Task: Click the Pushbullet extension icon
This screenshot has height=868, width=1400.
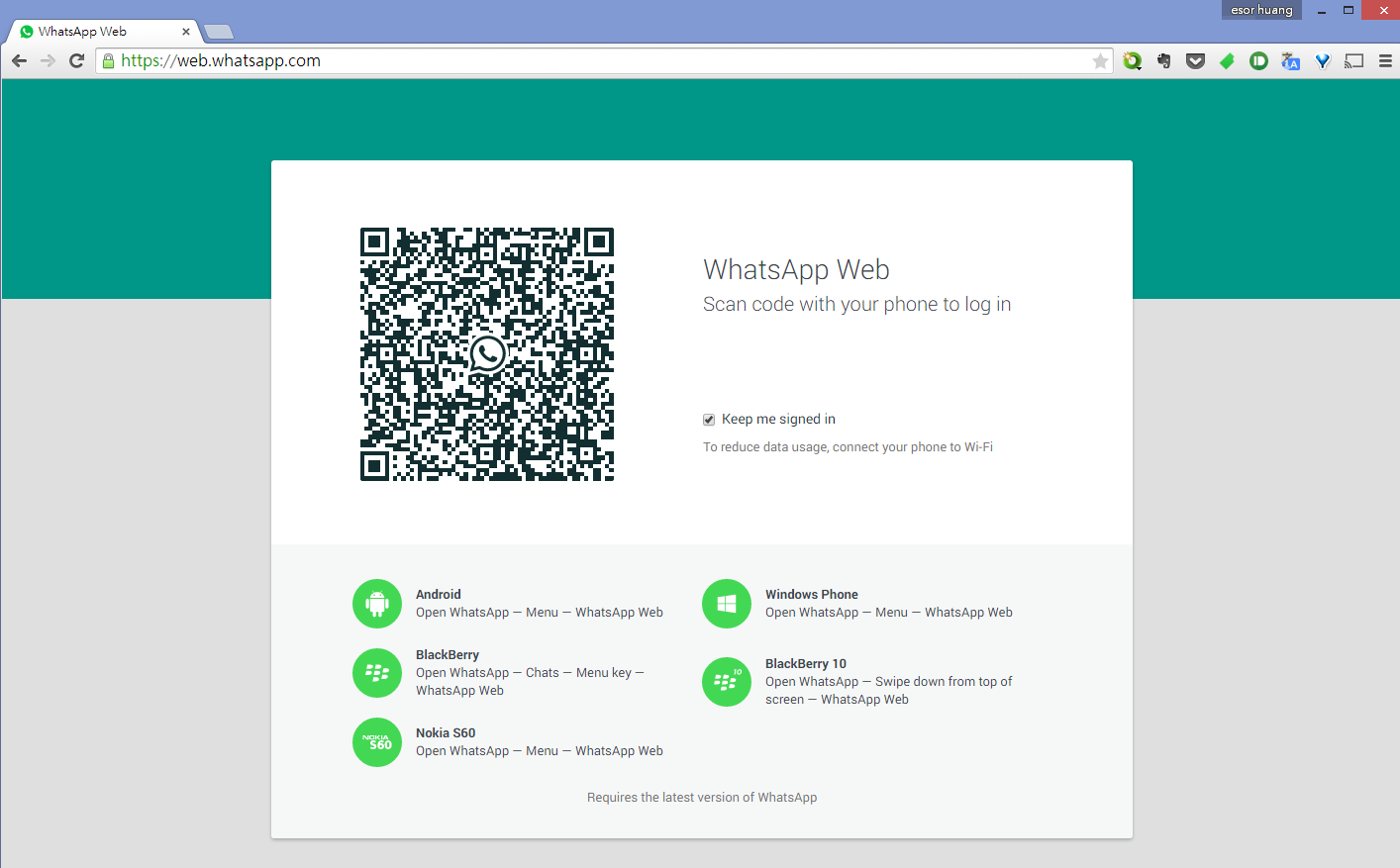Action: [1258, 61]
